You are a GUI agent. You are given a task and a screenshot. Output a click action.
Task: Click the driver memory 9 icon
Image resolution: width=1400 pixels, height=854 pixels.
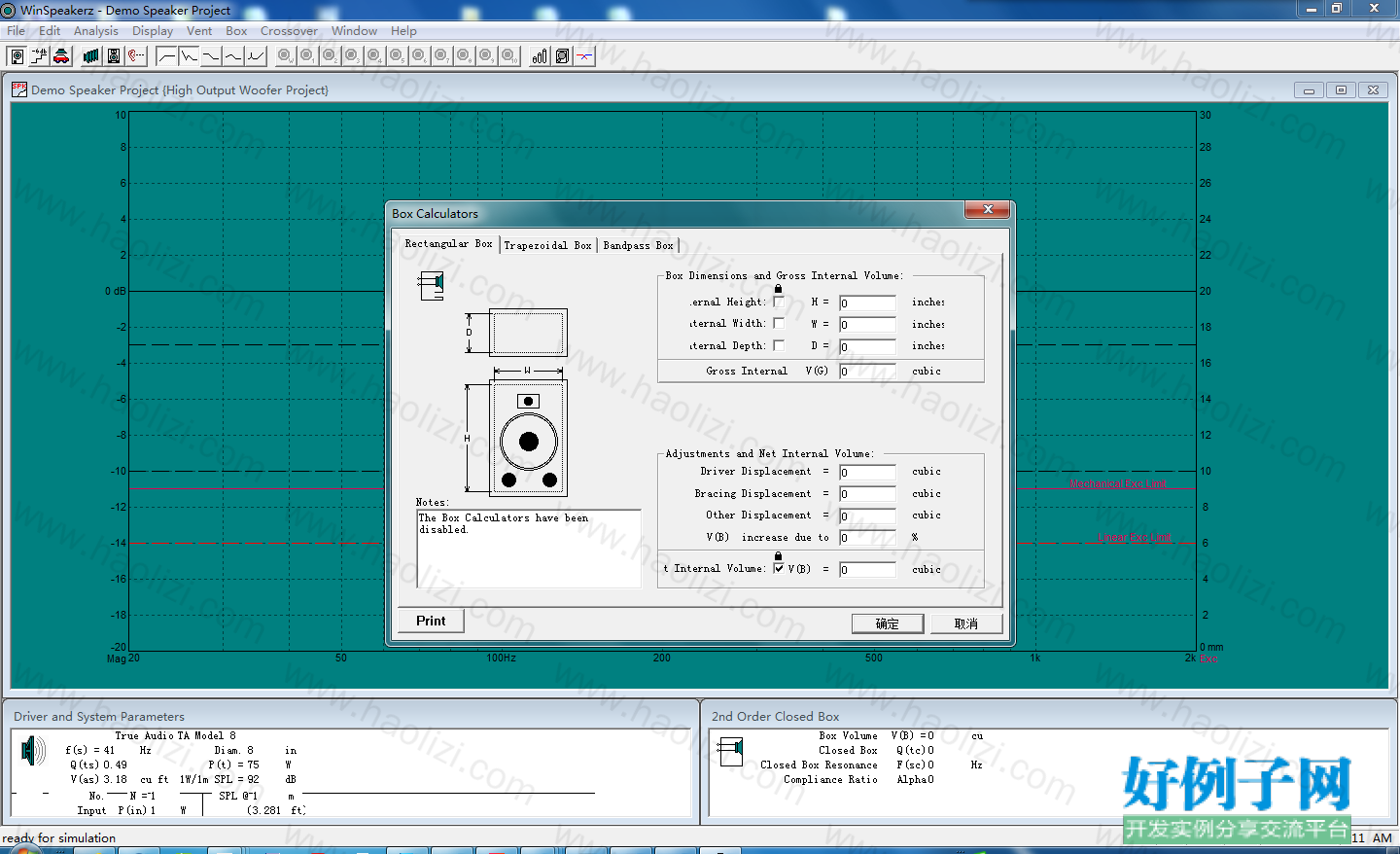pyautogui.click(x=486, y=55)
